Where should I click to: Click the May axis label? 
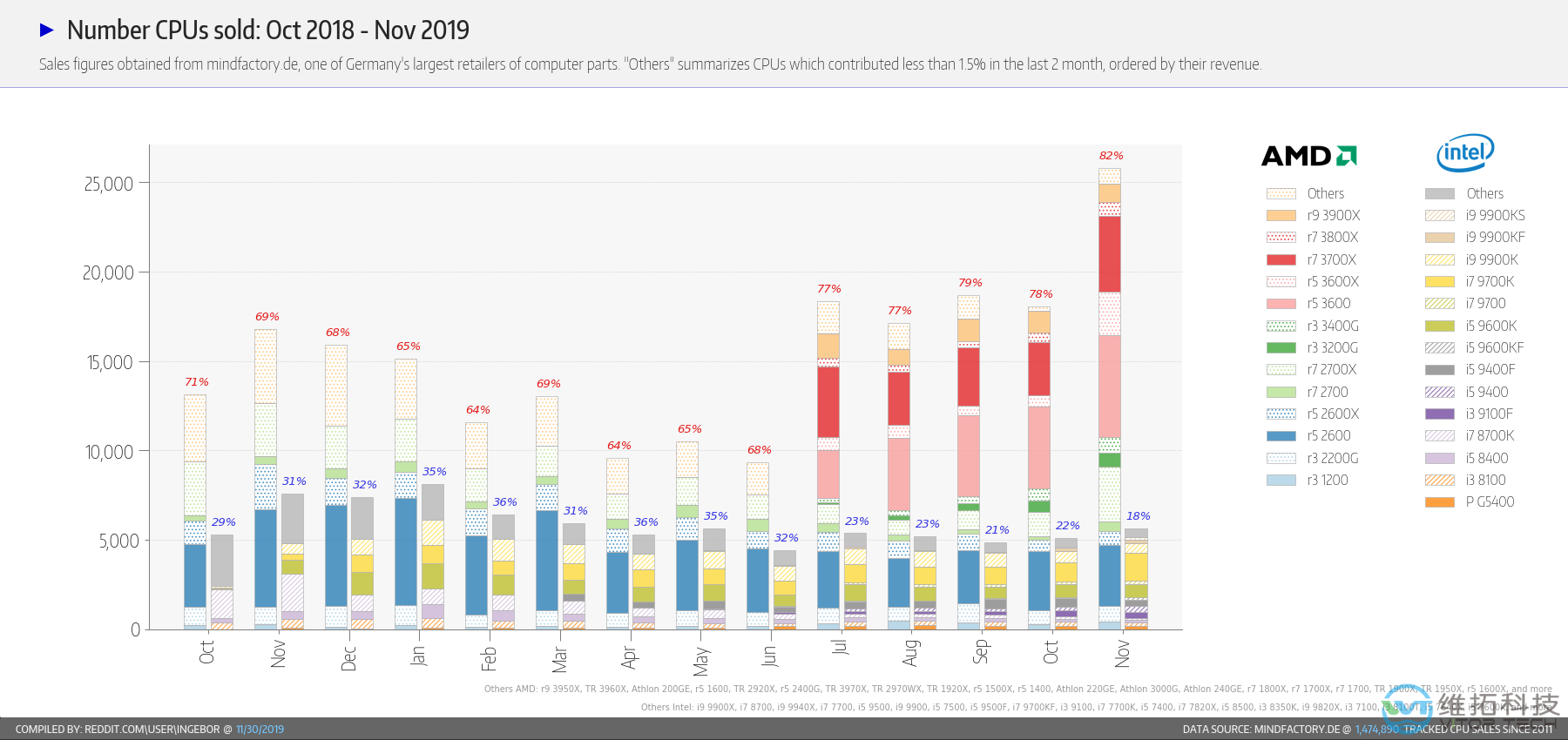point(700,661)
